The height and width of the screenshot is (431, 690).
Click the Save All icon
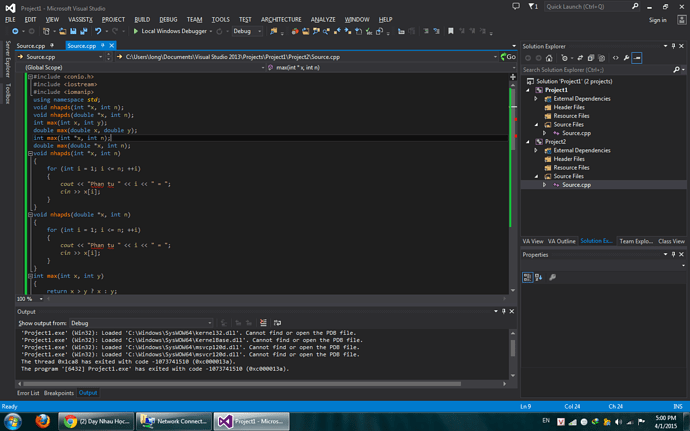(x=84, y=31)
